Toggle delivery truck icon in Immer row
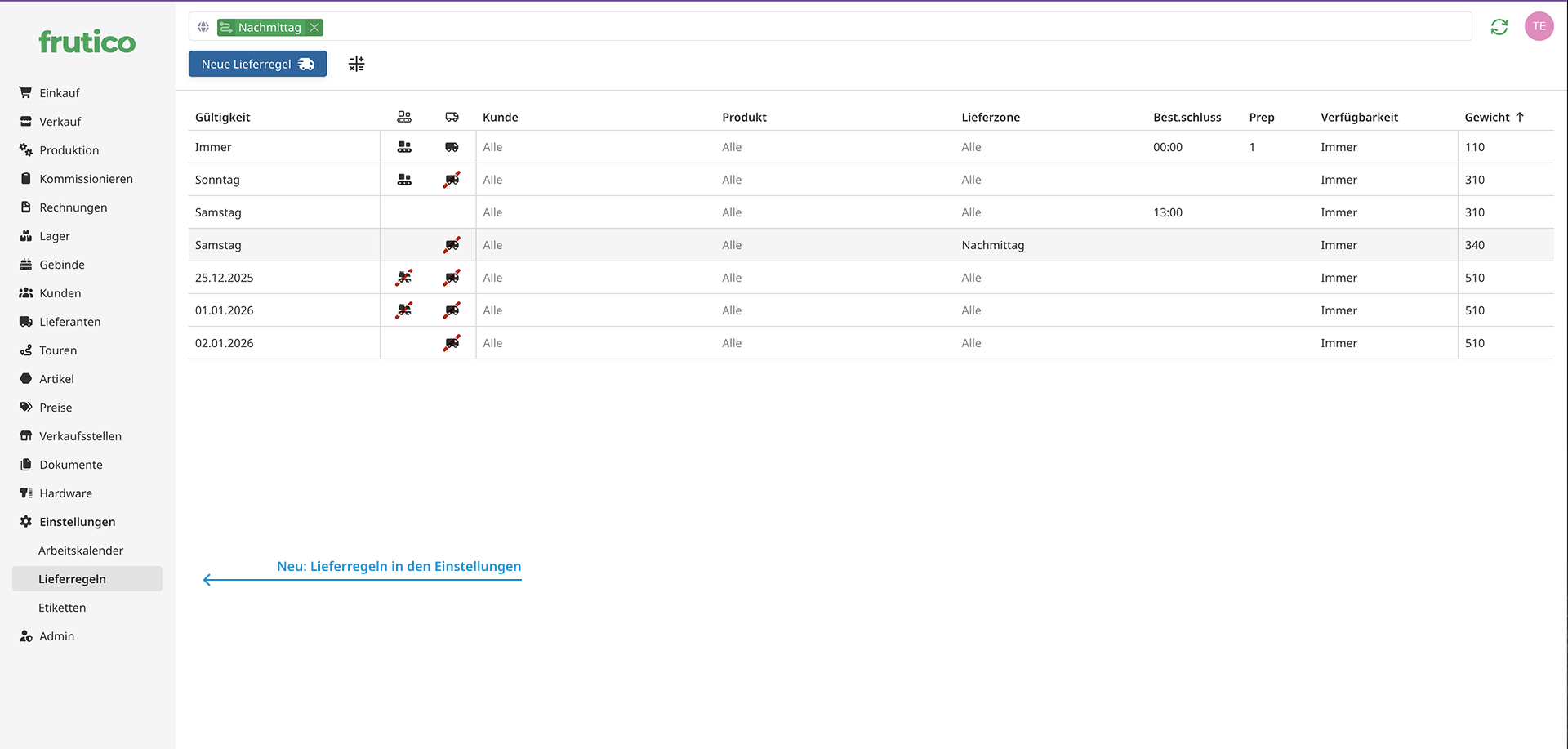The image size is (1568, 749). 452,147
